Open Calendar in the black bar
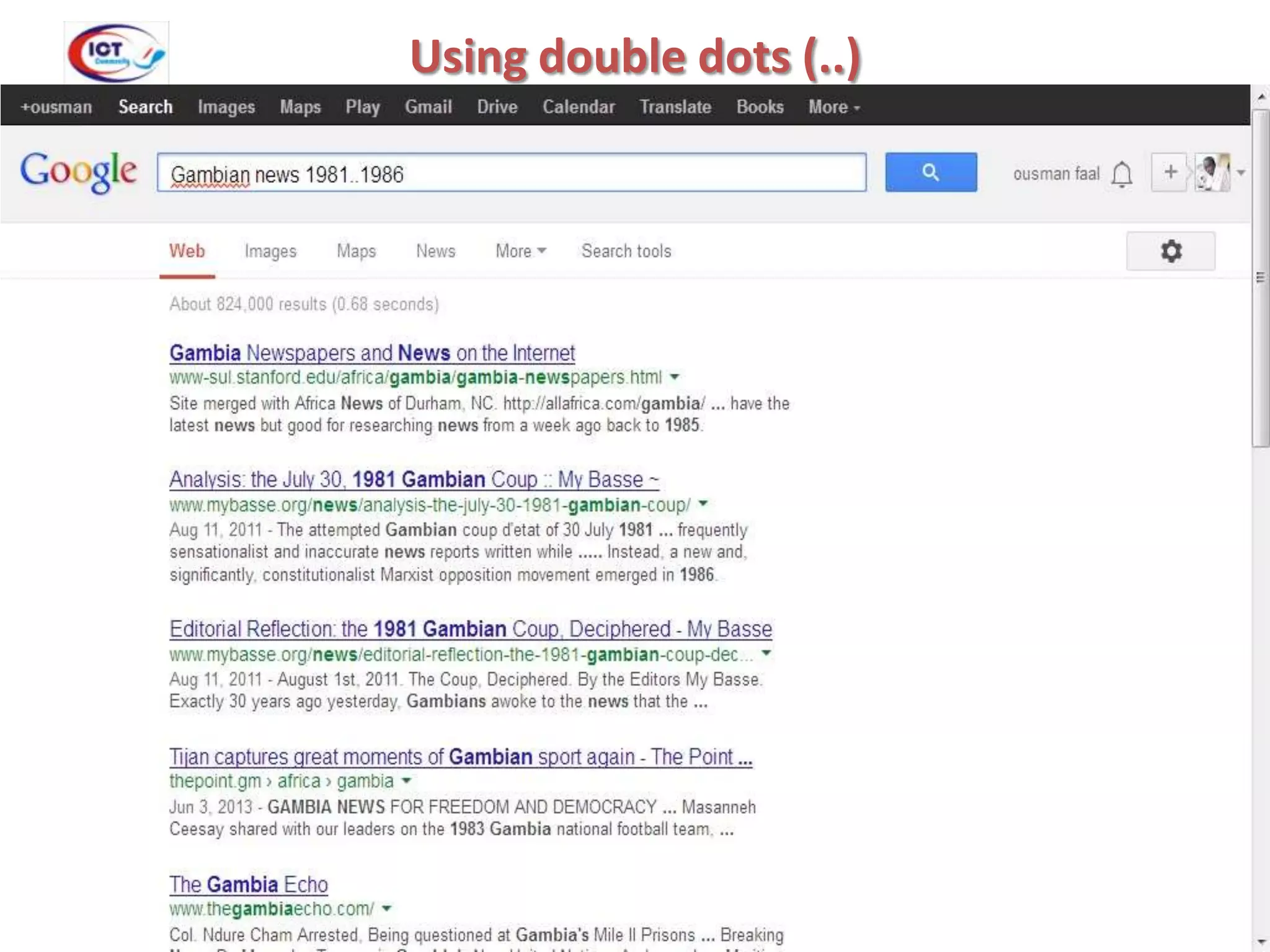This screenshot has width=1270, height=952. tap(579, 107)
